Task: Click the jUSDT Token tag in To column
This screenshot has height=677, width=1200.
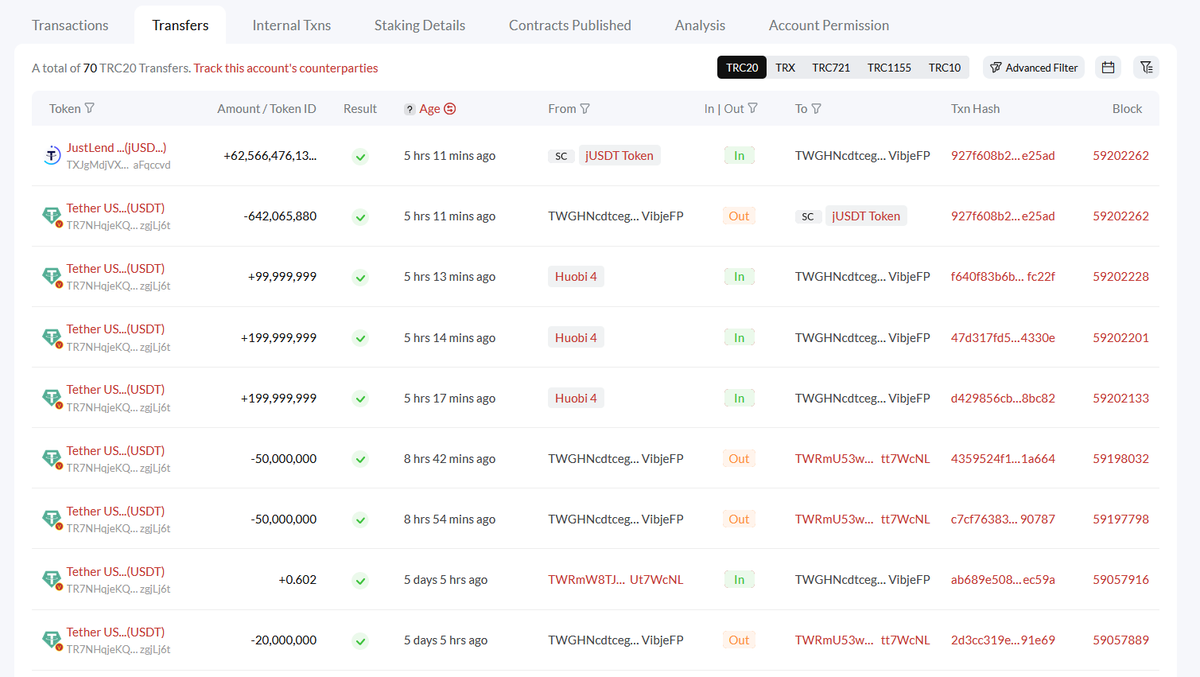Action: click(866, 216)
